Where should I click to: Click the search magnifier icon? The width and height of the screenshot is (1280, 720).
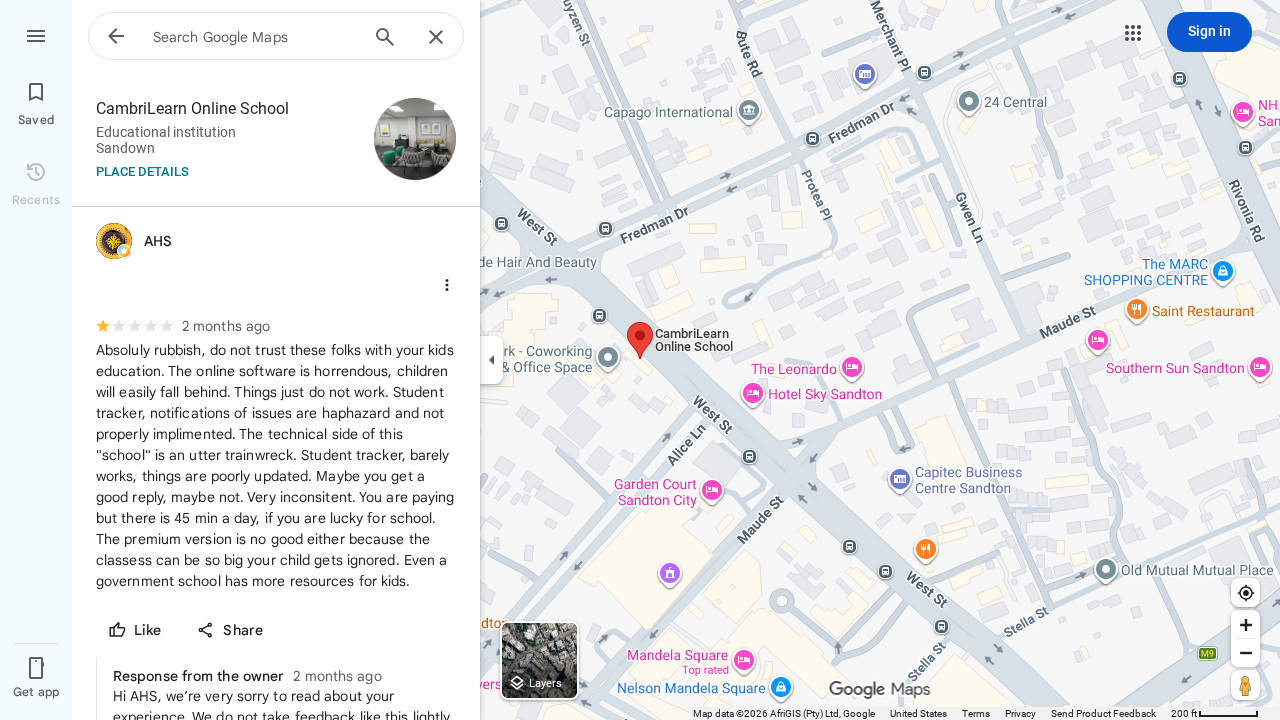(x=385, y=37)
